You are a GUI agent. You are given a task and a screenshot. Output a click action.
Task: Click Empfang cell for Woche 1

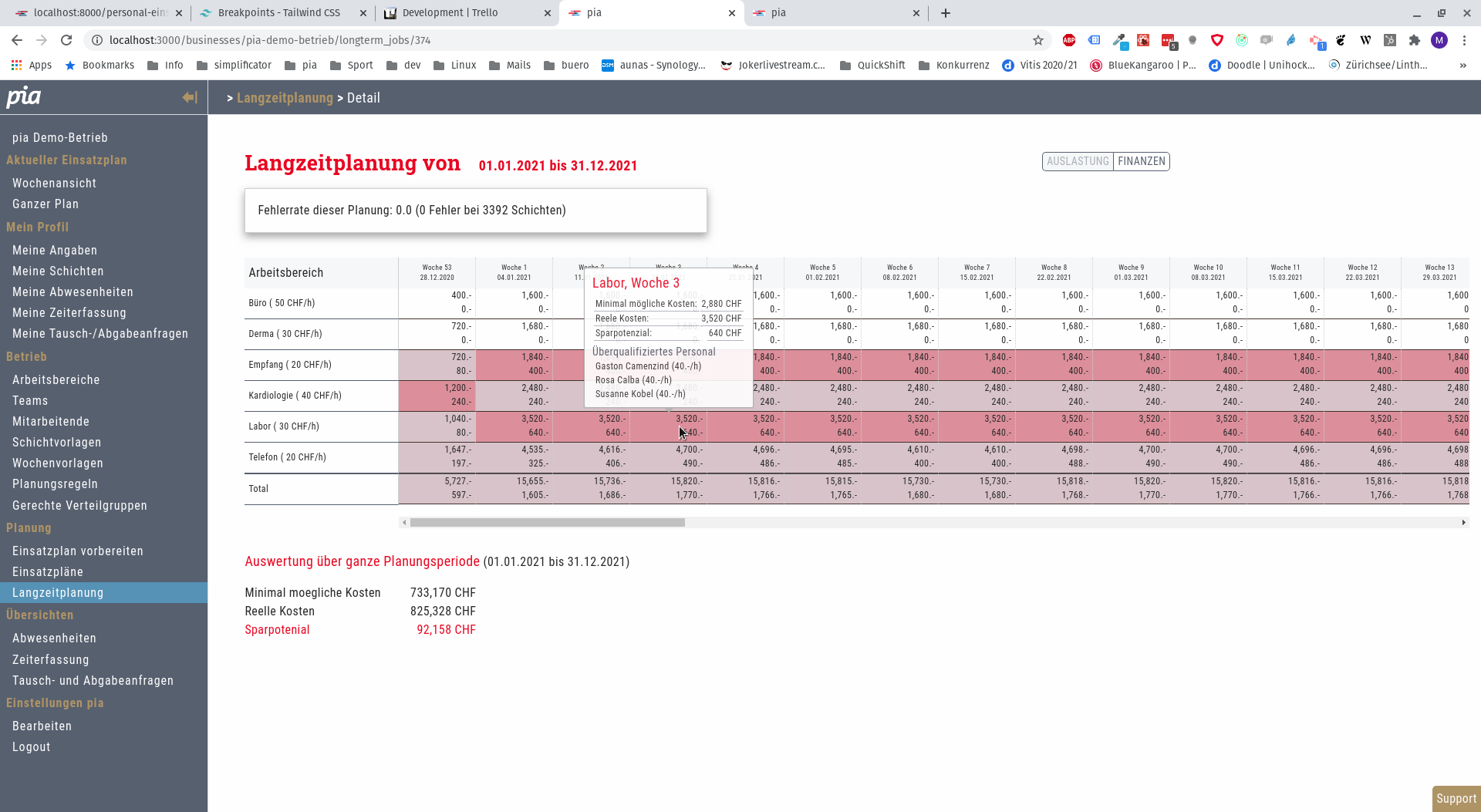pos(514,365)
